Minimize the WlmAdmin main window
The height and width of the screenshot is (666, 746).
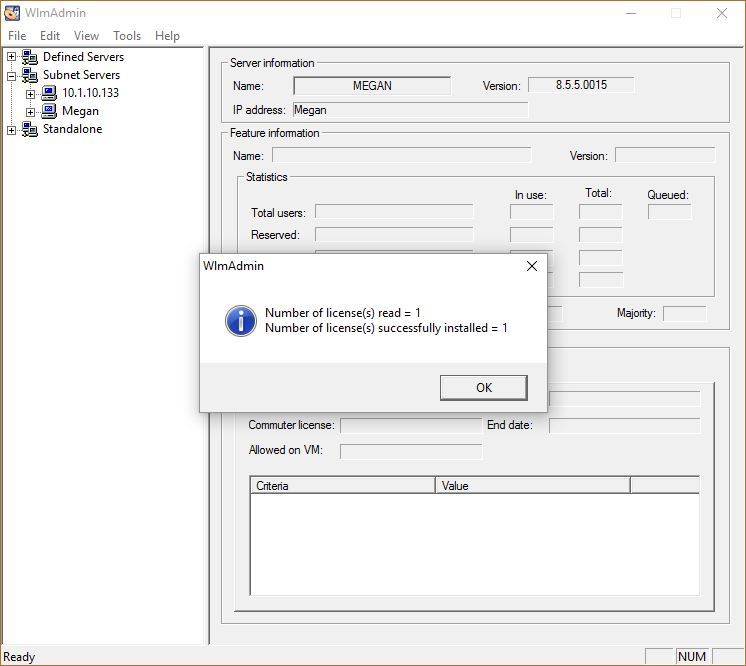(631, 13)
